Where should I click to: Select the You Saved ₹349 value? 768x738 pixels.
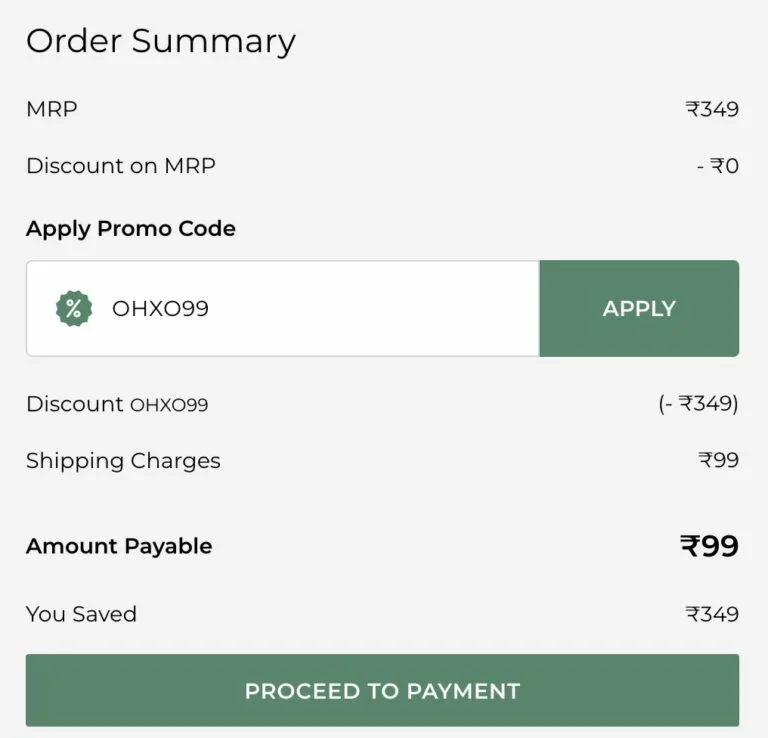pyautogui.click(x=712, y=614)
